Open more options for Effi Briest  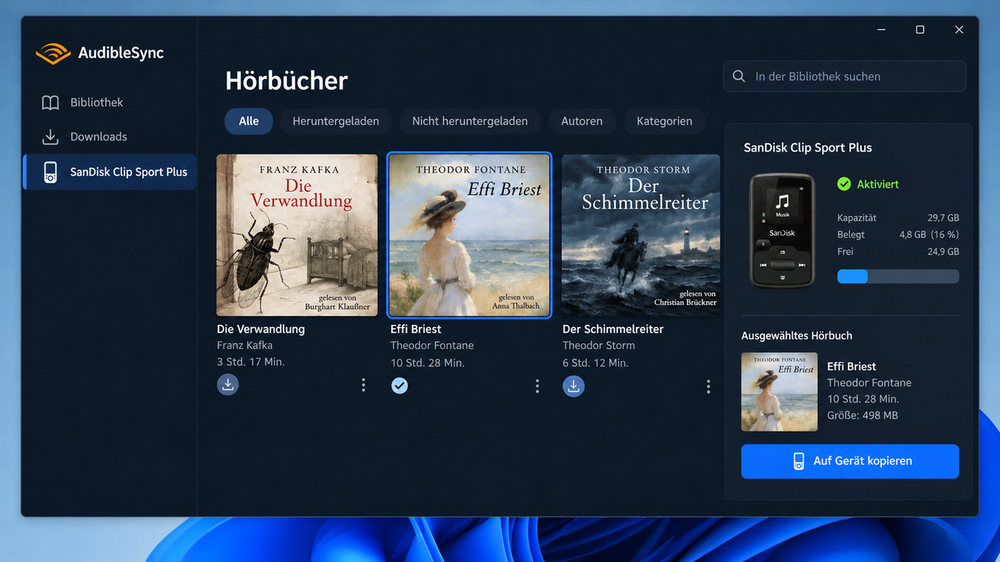(537, 386)
